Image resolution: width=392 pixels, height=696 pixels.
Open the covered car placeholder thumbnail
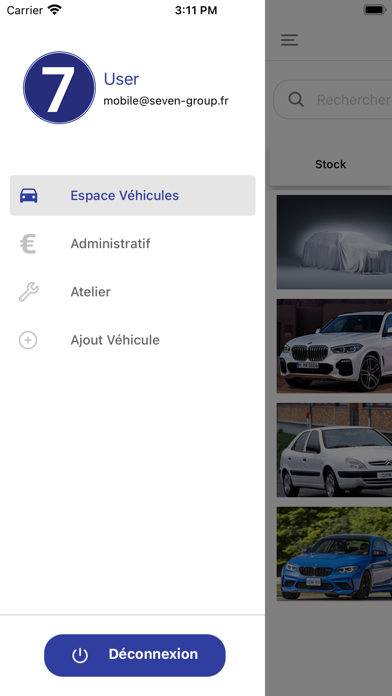point(334,242)
